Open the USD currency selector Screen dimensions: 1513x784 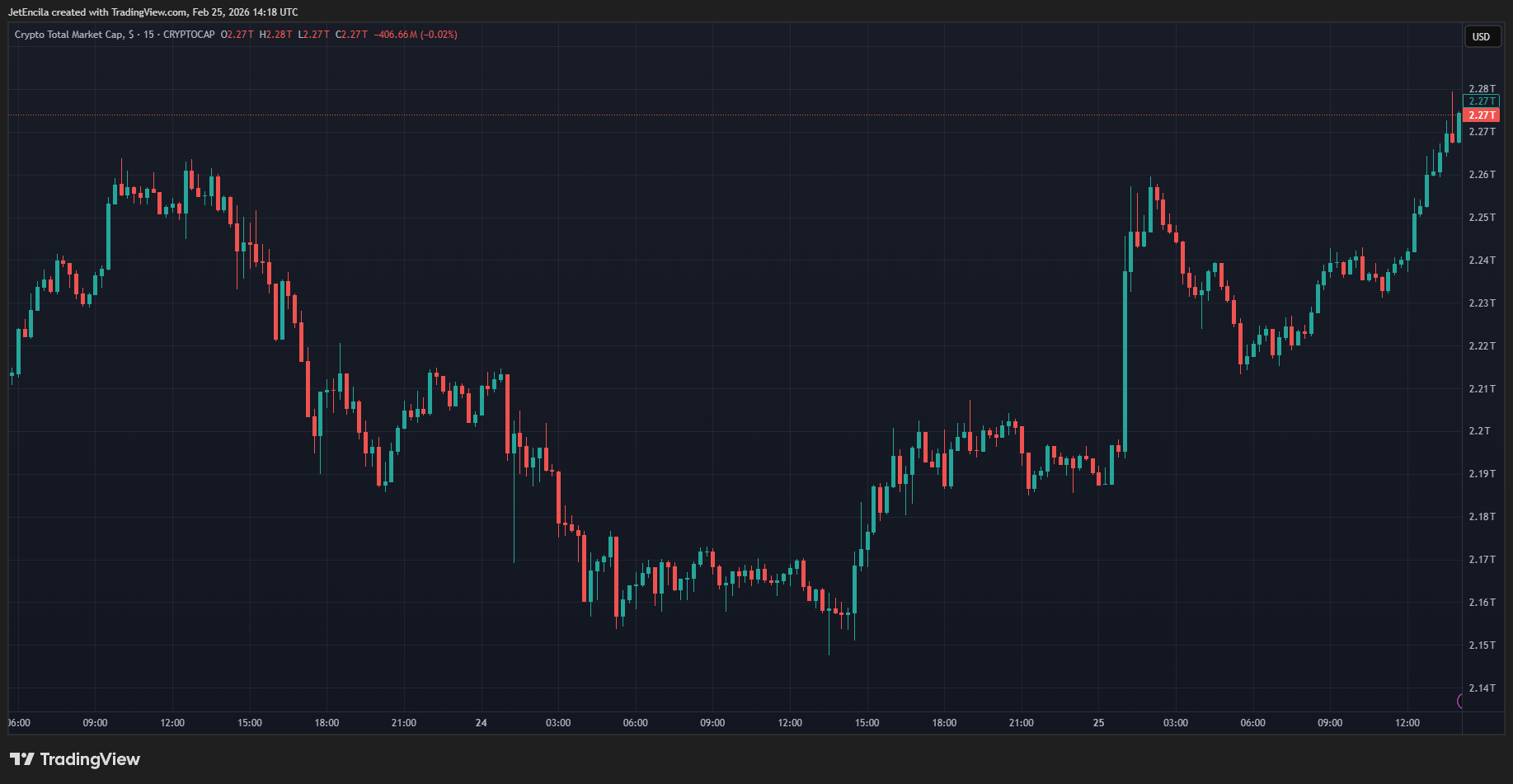(x=1481, y=36)
